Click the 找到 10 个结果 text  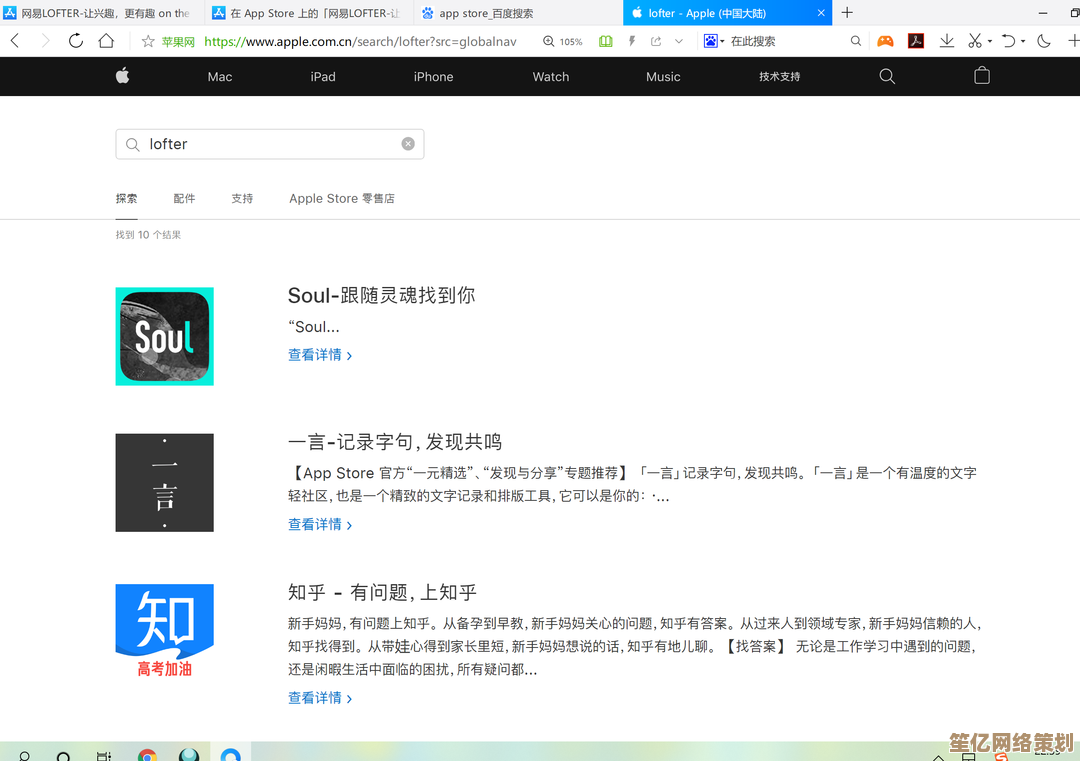point(148,235)
